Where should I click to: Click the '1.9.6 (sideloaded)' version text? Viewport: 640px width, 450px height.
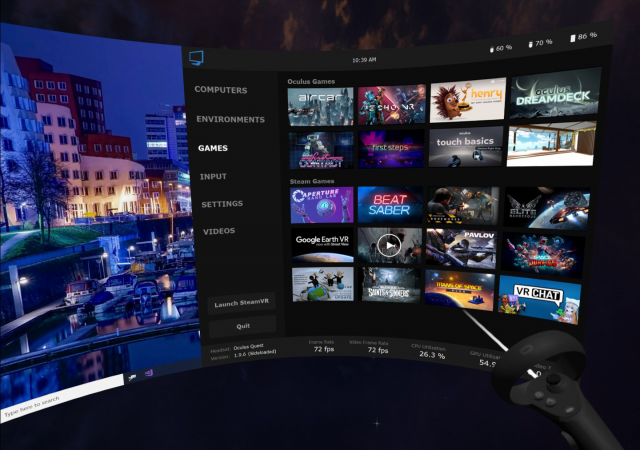pyautogui.click(x=255, y=353)
